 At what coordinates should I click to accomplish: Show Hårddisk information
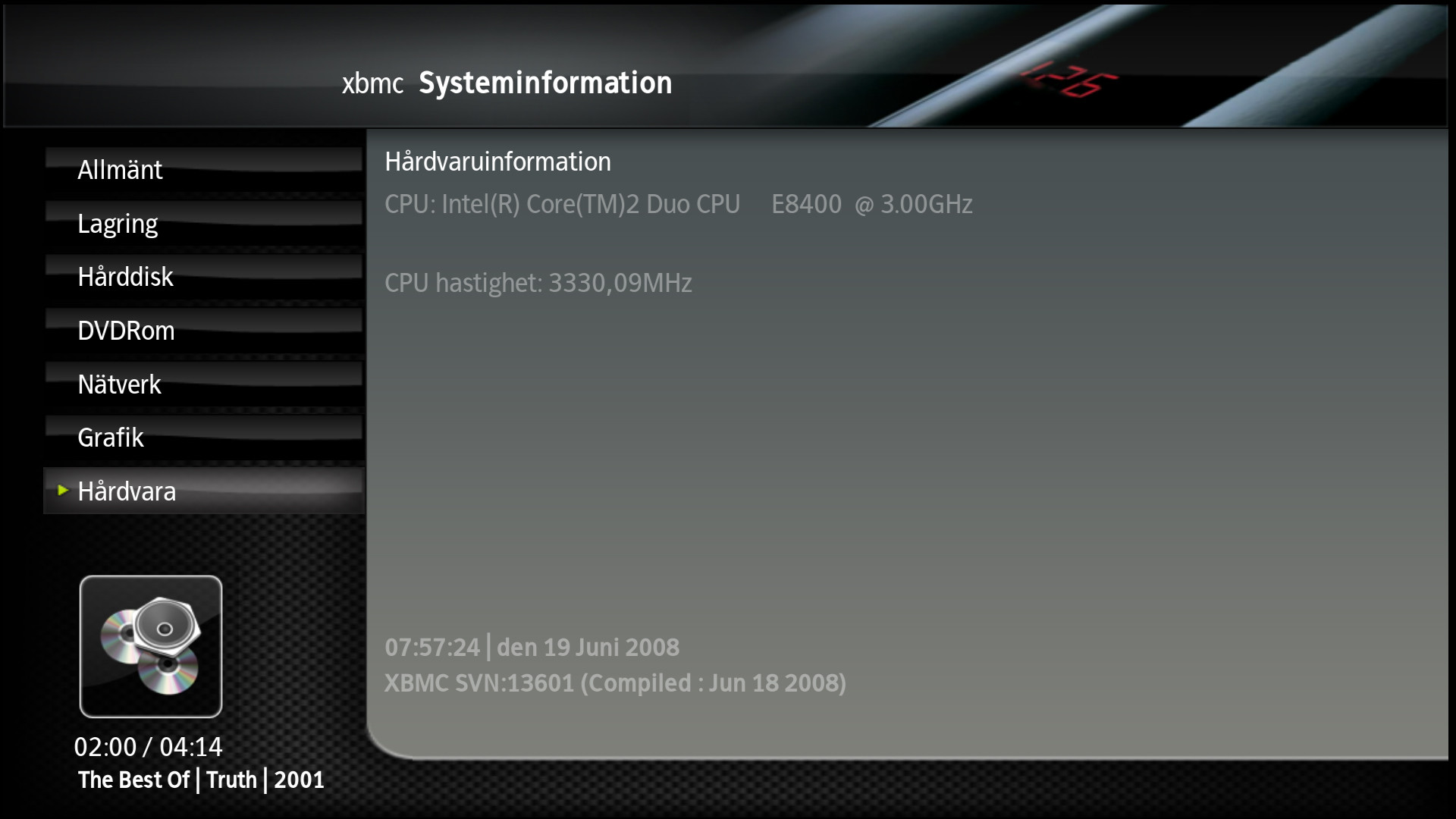click(x=204, y=277)
